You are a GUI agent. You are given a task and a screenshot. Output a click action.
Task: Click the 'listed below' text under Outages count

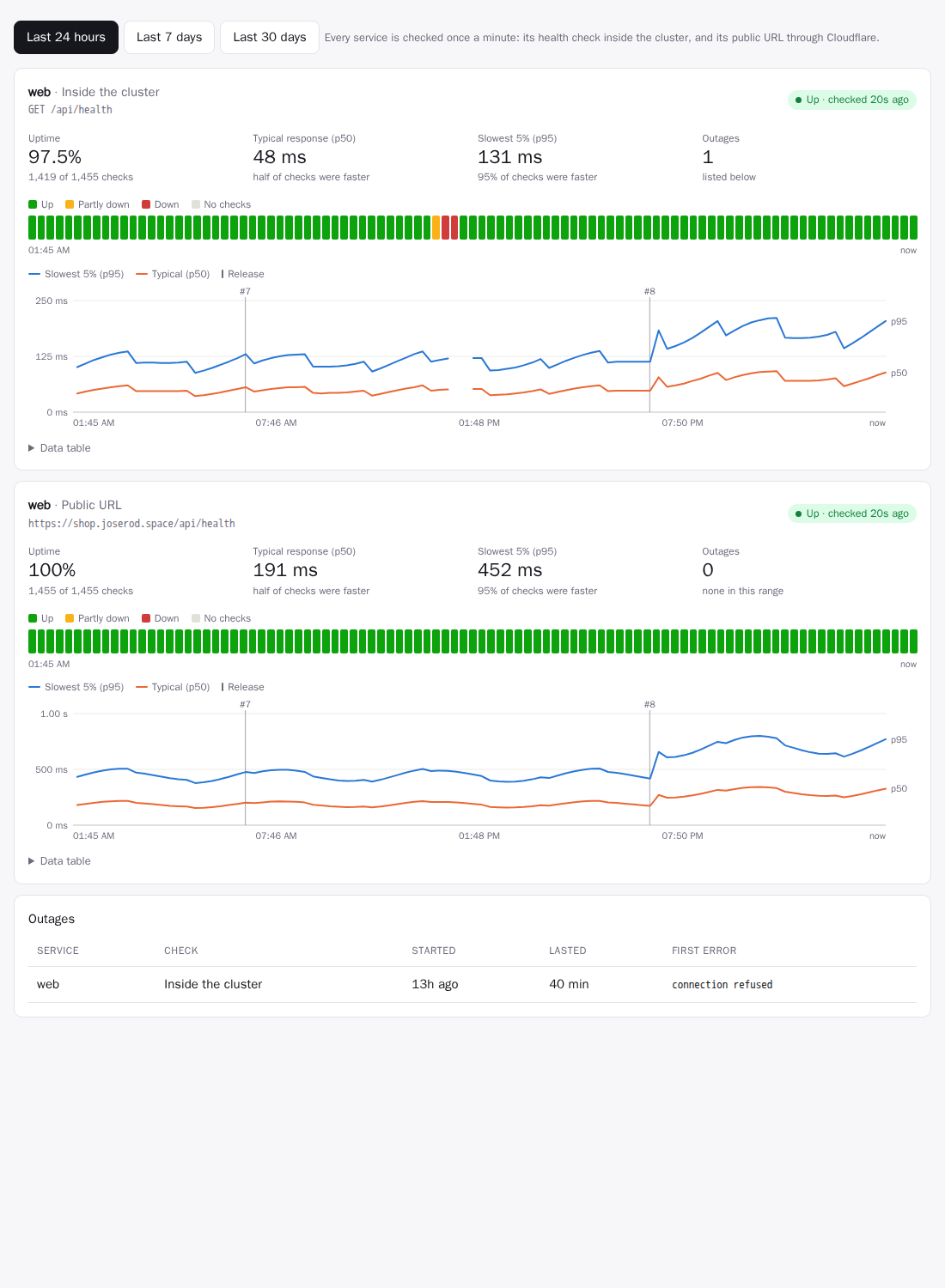[x=729, y=177]
